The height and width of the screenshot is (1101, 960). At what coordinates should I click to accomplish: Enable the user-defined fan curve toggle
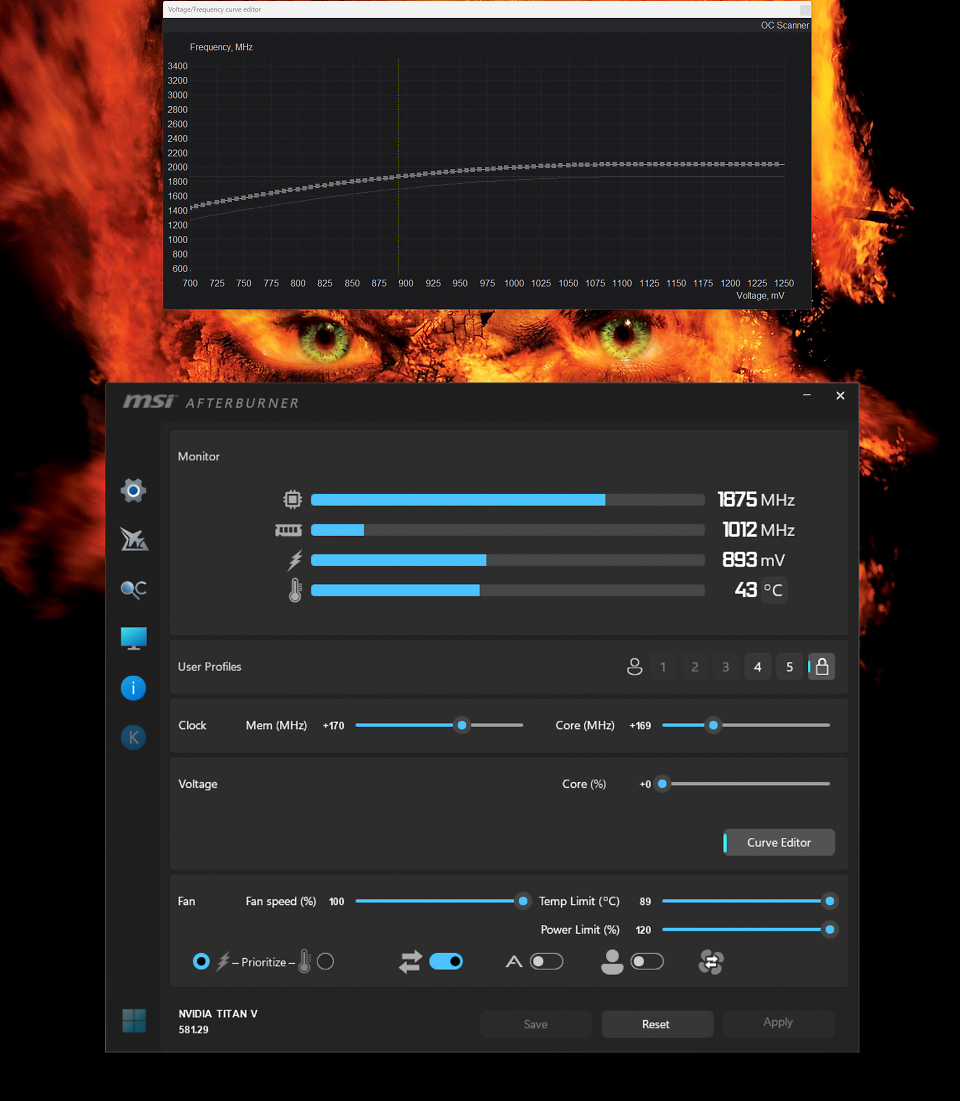tap(647, 961)
